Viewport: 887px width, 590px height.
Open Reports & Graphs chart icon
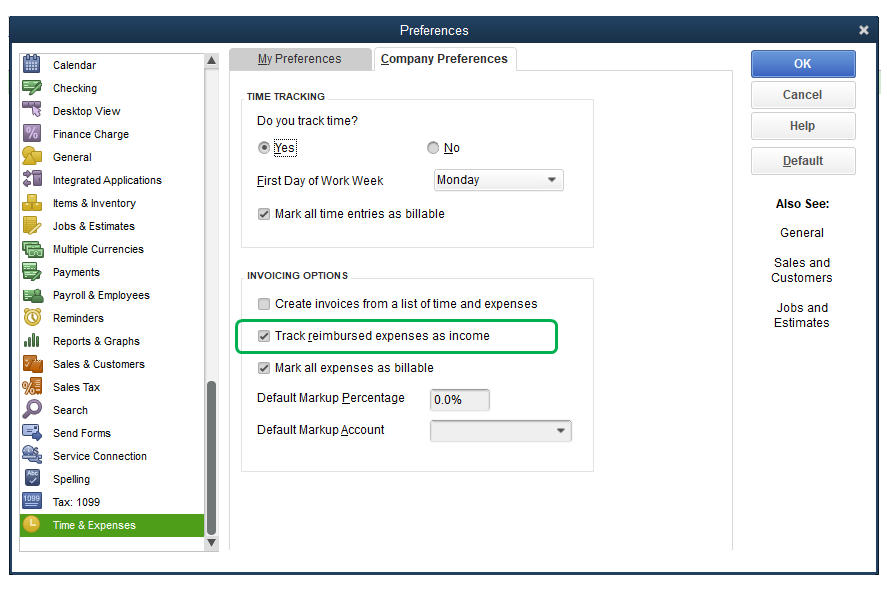(x=32, y=341)
